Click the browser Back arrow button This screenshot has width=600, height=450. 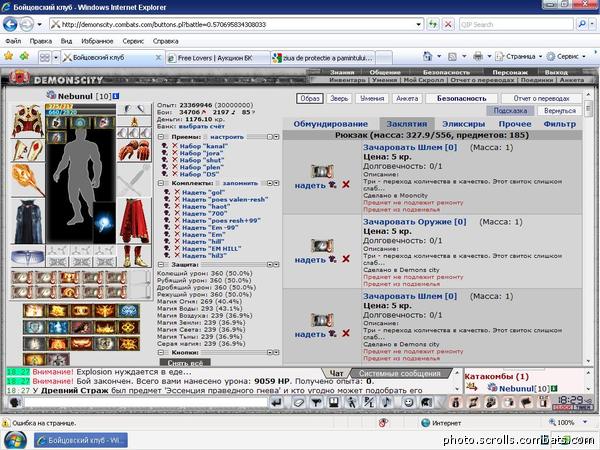tap(10, 24)
